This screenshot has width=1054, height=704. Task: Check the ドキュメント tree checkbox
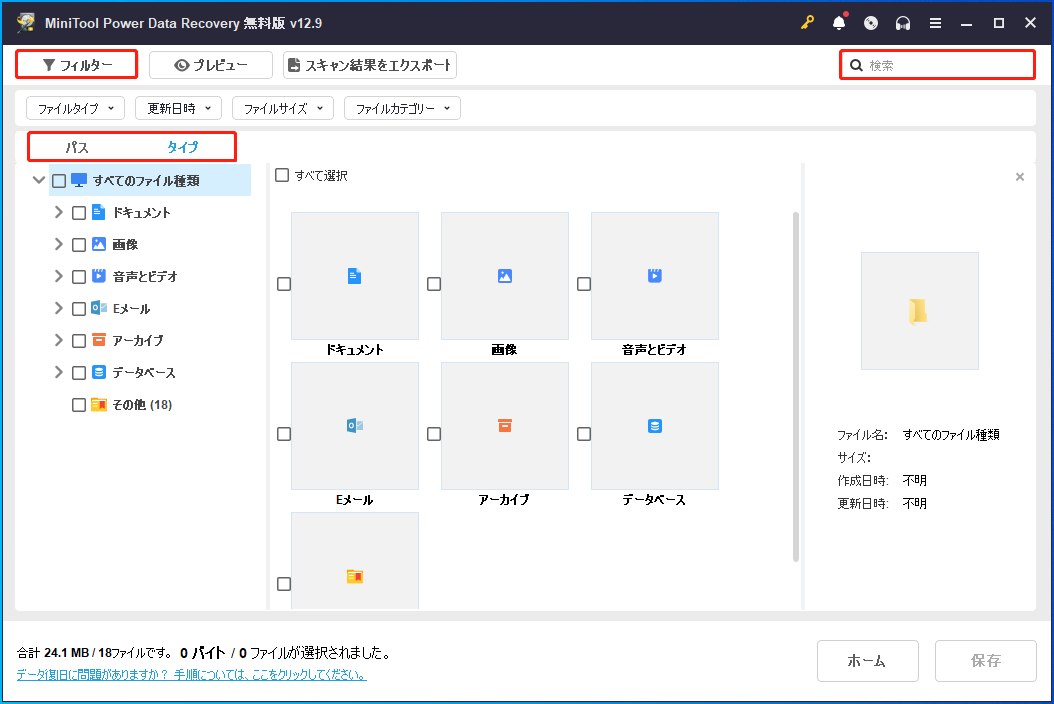[x=79, y=213]
